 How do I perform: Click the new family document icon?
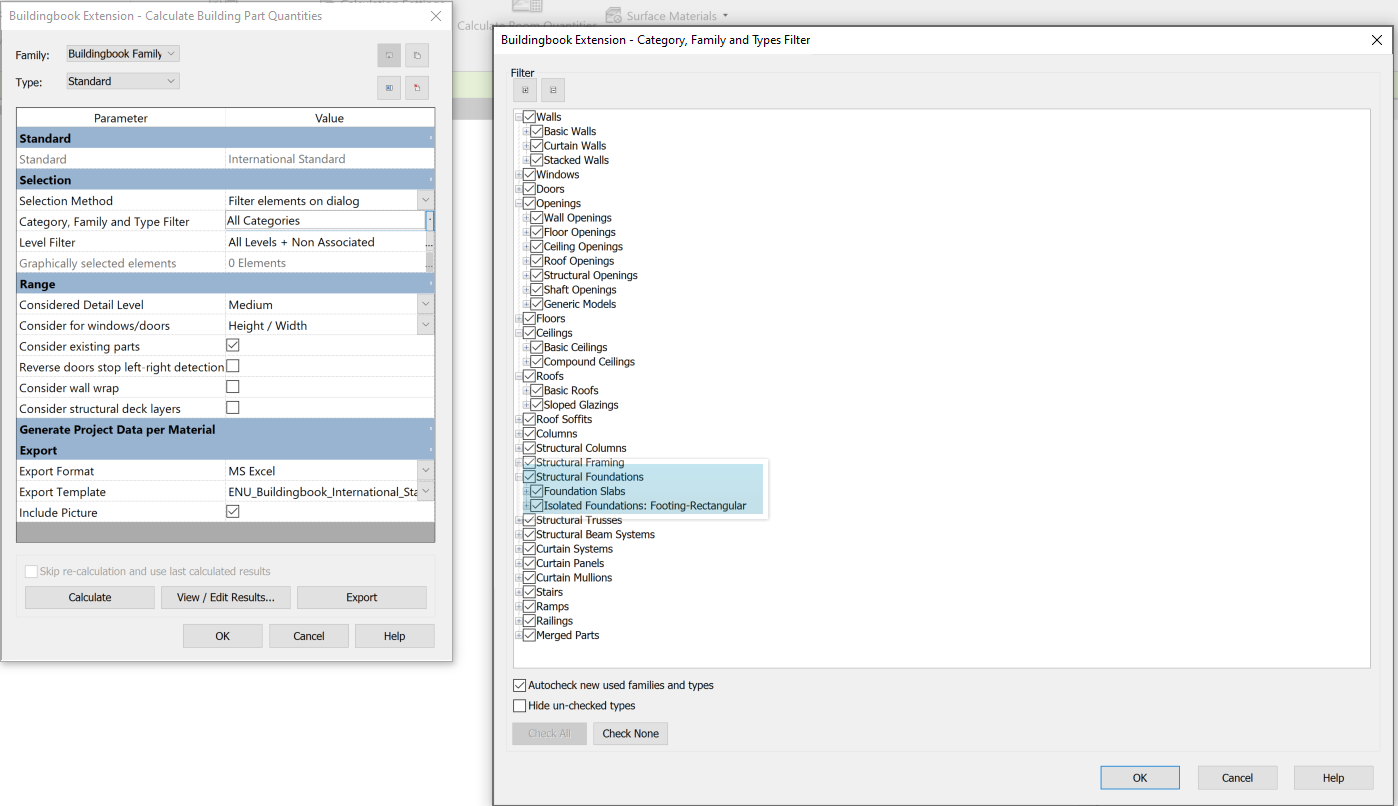point(388,55)
